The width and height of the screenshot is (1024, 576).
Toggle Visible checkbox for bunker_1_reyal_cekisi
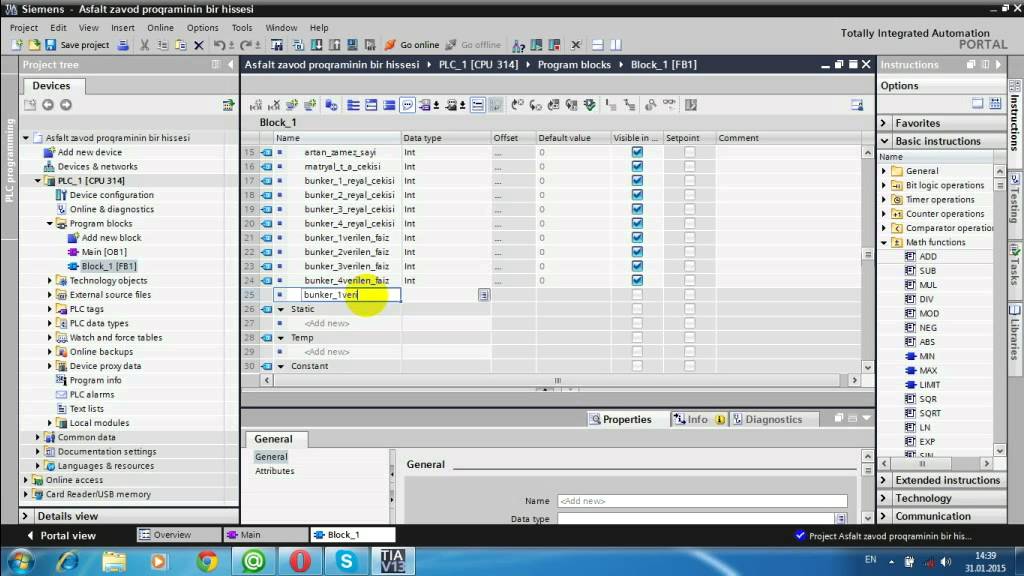point(637,181)
